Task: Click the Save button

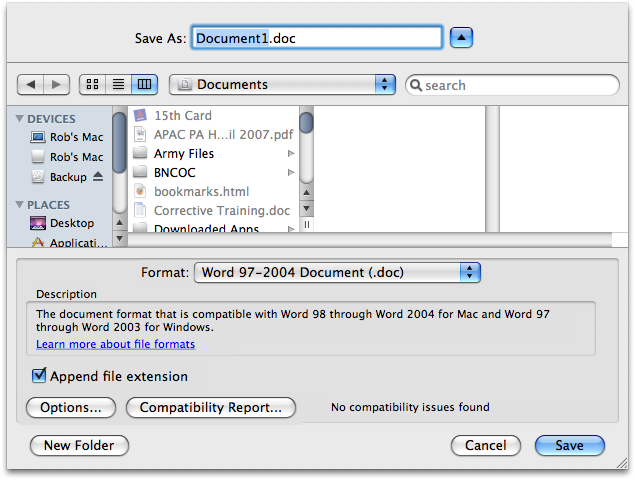Action: click(x=569, y=446)
